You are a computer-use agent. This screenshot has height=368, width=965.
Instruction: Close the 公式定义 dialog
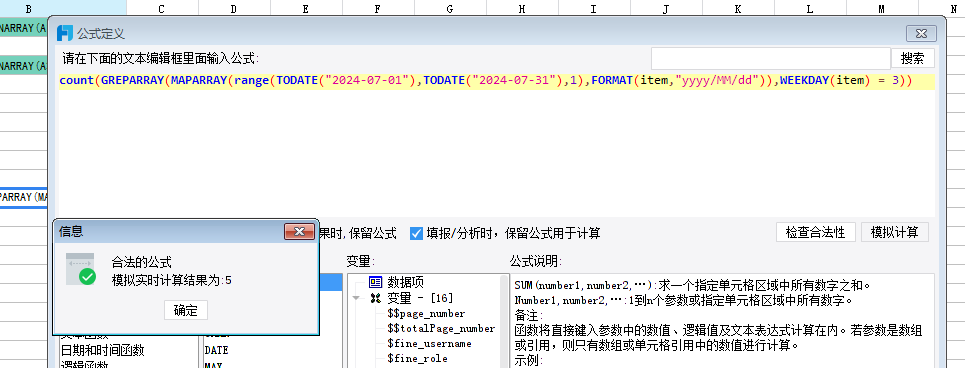pyautogui.click(x=921, y=33)
